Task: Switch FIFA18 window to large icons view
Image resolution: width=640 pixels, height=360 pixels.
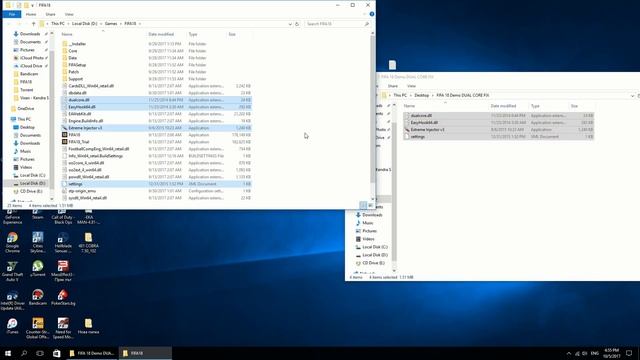Action: pos(370,205)
